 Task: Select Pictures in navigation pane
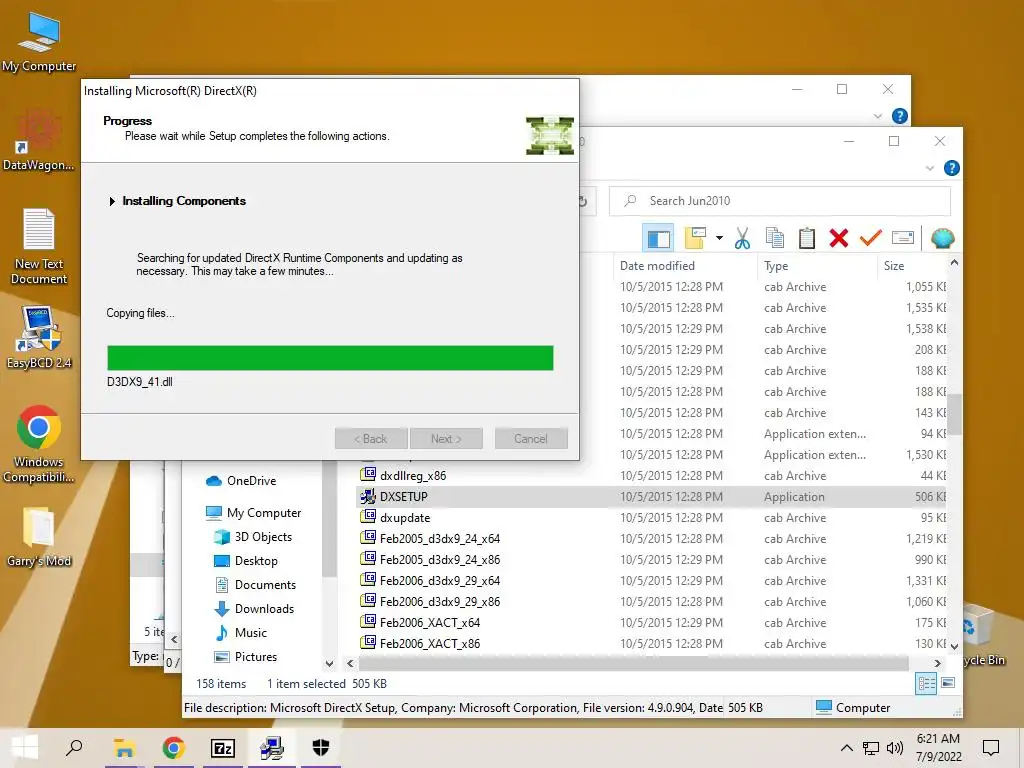pyautogui.click(x=246, y=657)
